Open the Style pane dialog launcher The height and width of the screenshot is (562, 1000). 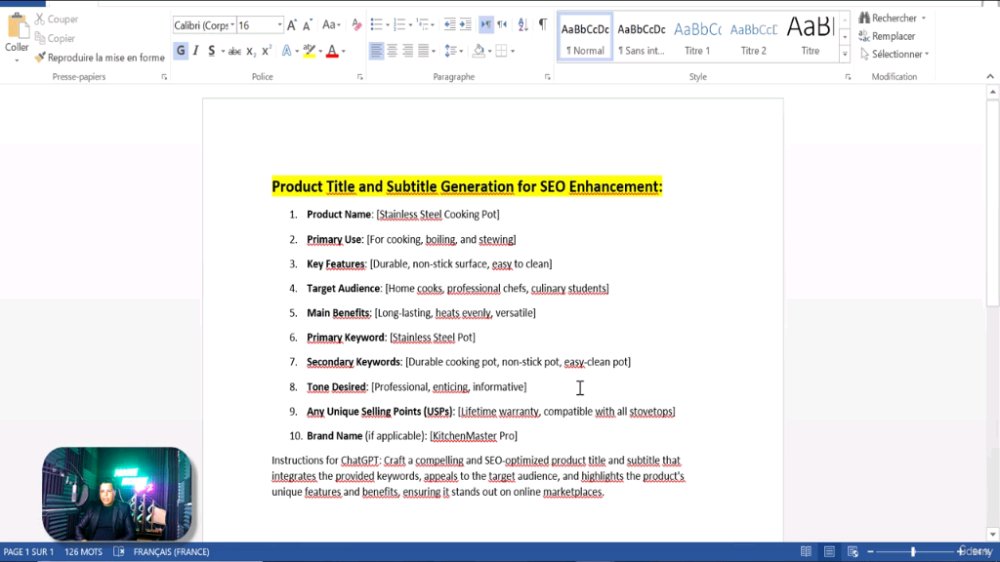click(848, 77)
